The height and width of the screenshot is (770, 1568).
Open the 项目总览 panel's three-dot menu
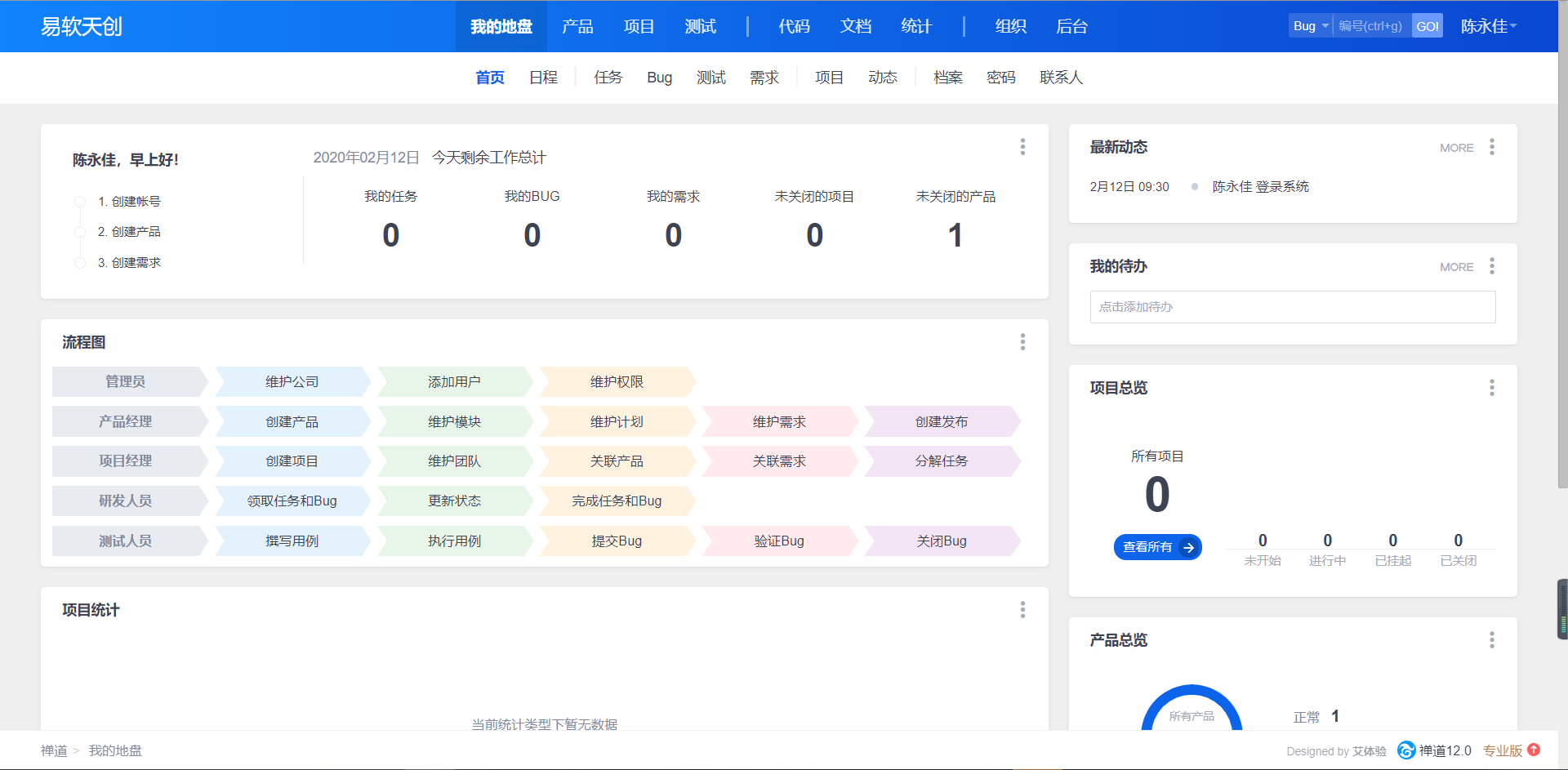pos(1492,388)
